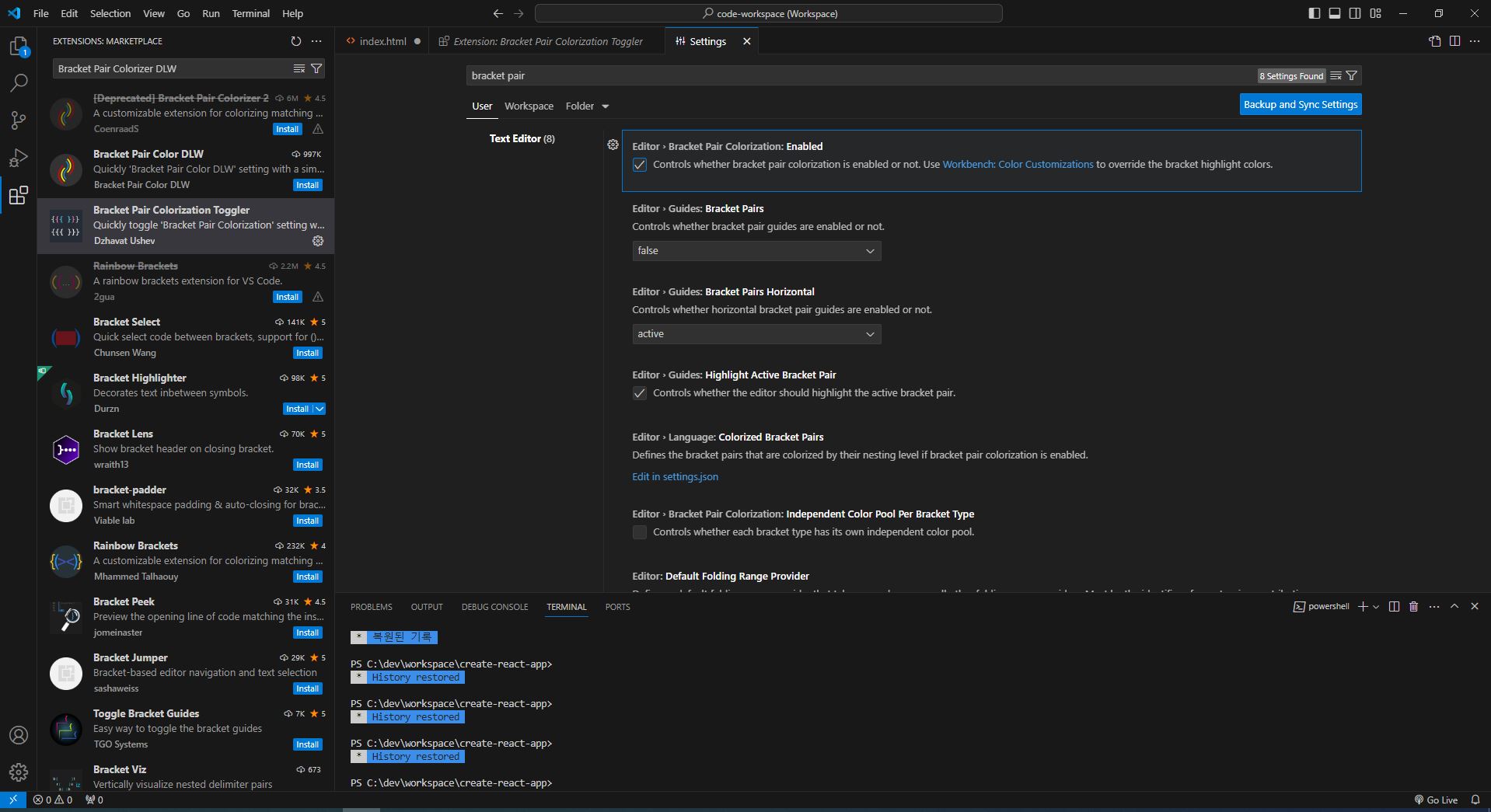
Task: Toggle secondary side bar layout icon
Action: click(x=1355, y=13)
